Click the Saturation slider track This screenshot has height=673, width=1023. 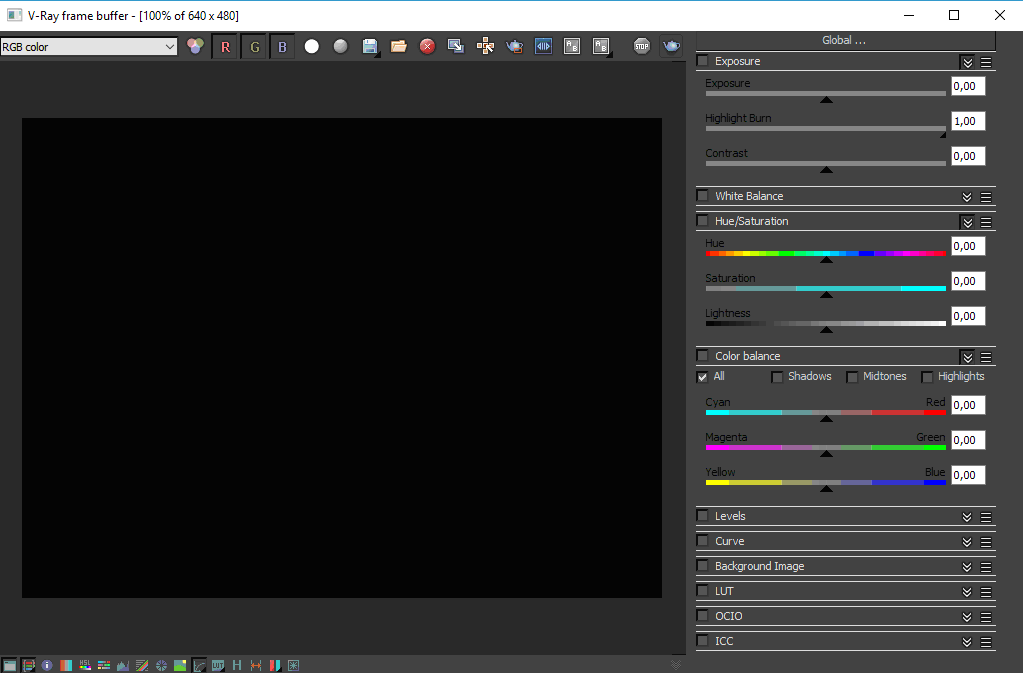(x=825, y=288)
